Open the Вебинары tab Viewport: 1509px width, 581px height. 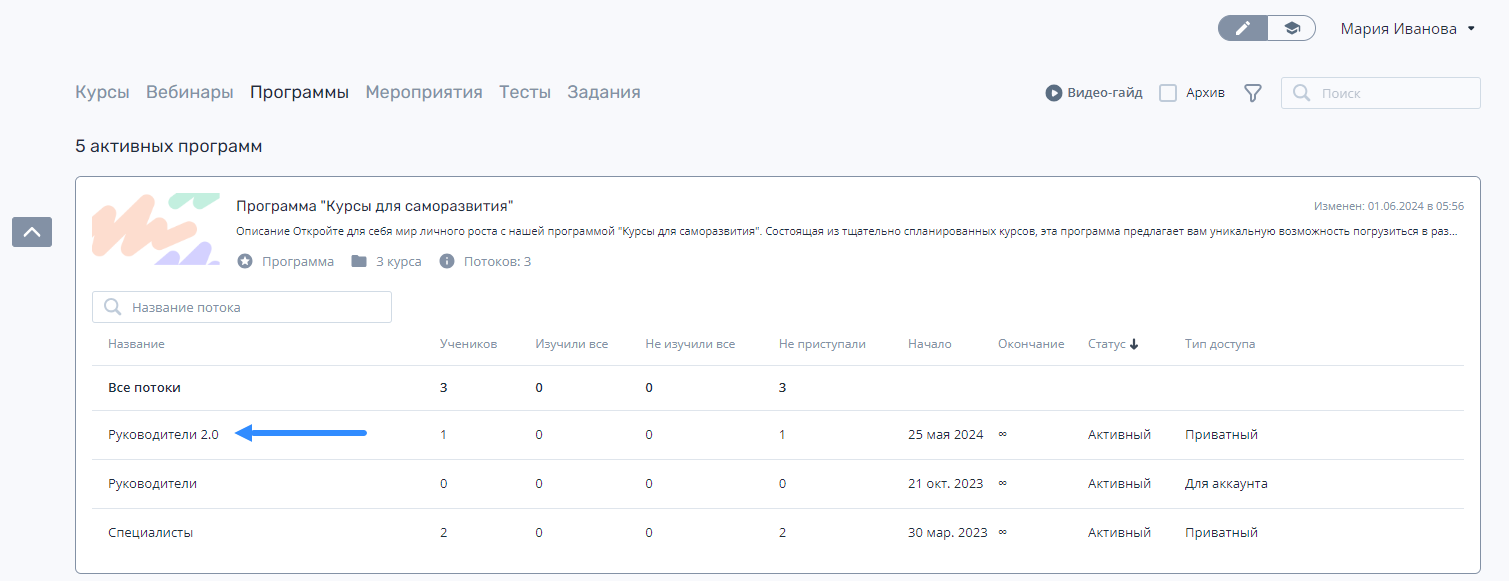coord(190,92)
